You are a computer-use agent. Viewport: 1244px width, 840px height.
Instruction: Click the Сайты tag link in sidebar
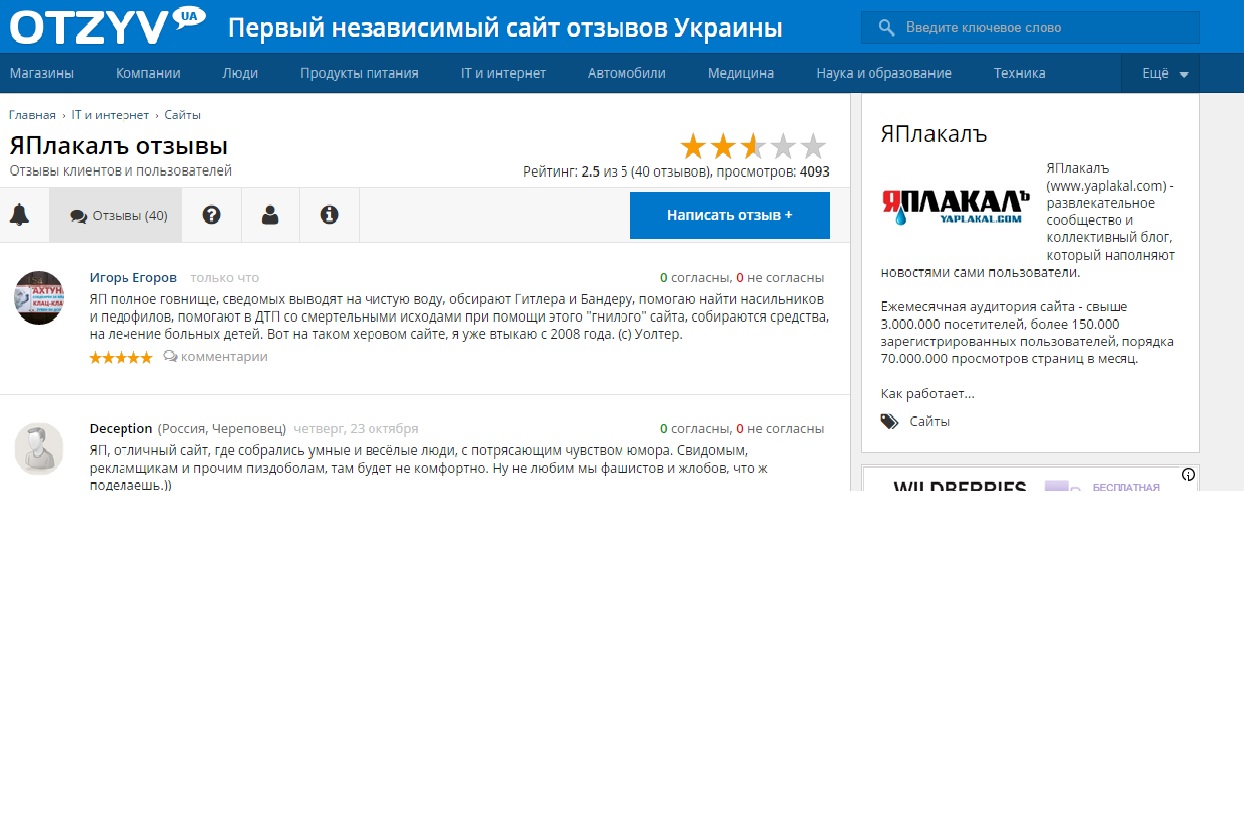(930, 421)
